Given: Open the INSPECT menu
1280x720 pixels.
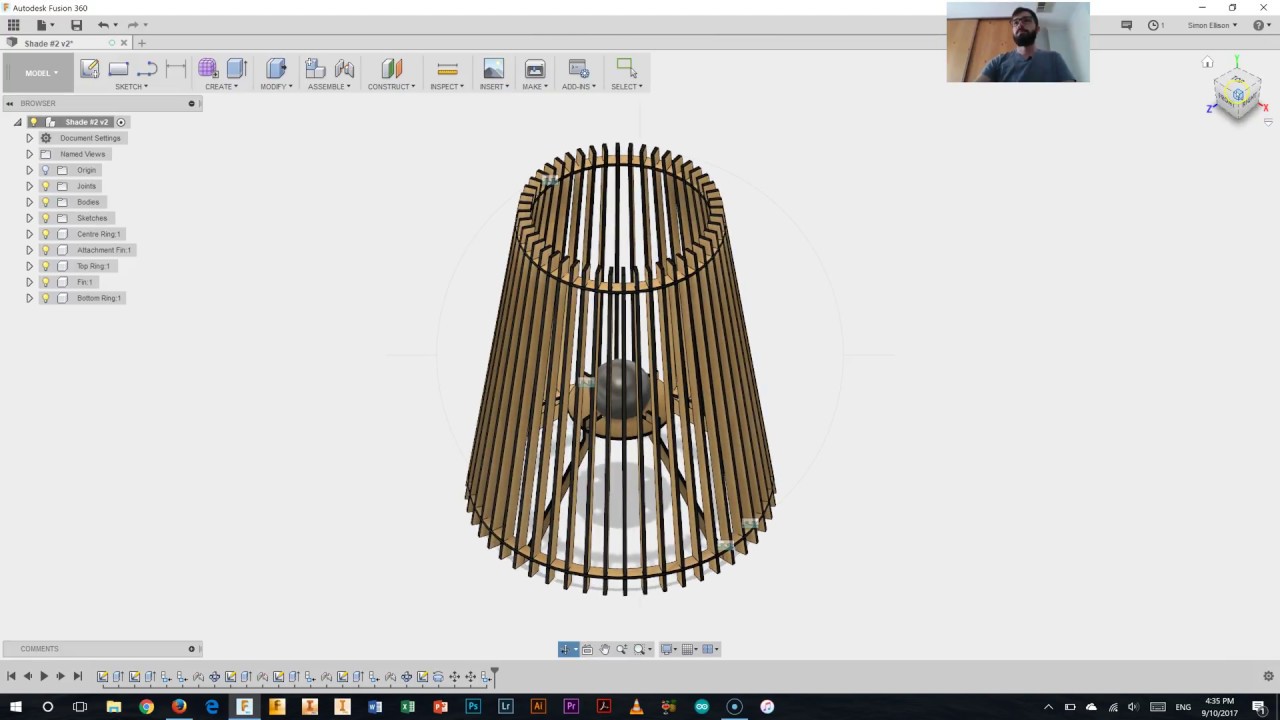Looking at the screenshot, I should (447, 87).
